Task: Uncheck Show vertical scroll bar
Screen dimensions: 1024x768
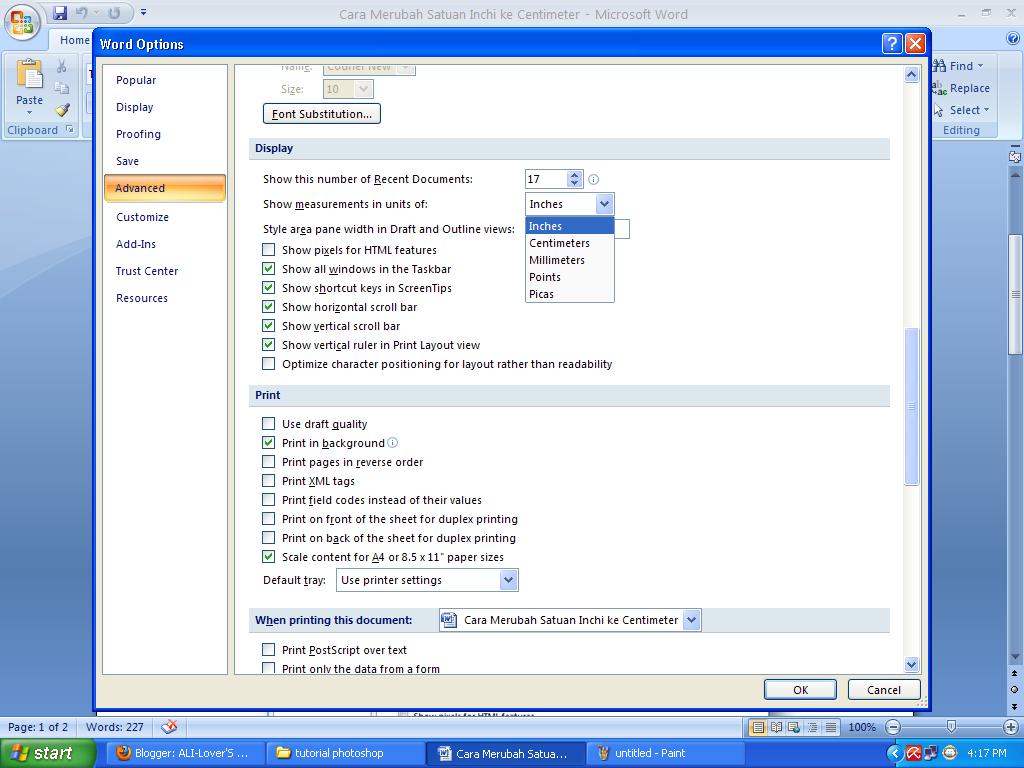Action: click(x=268, y=325)
